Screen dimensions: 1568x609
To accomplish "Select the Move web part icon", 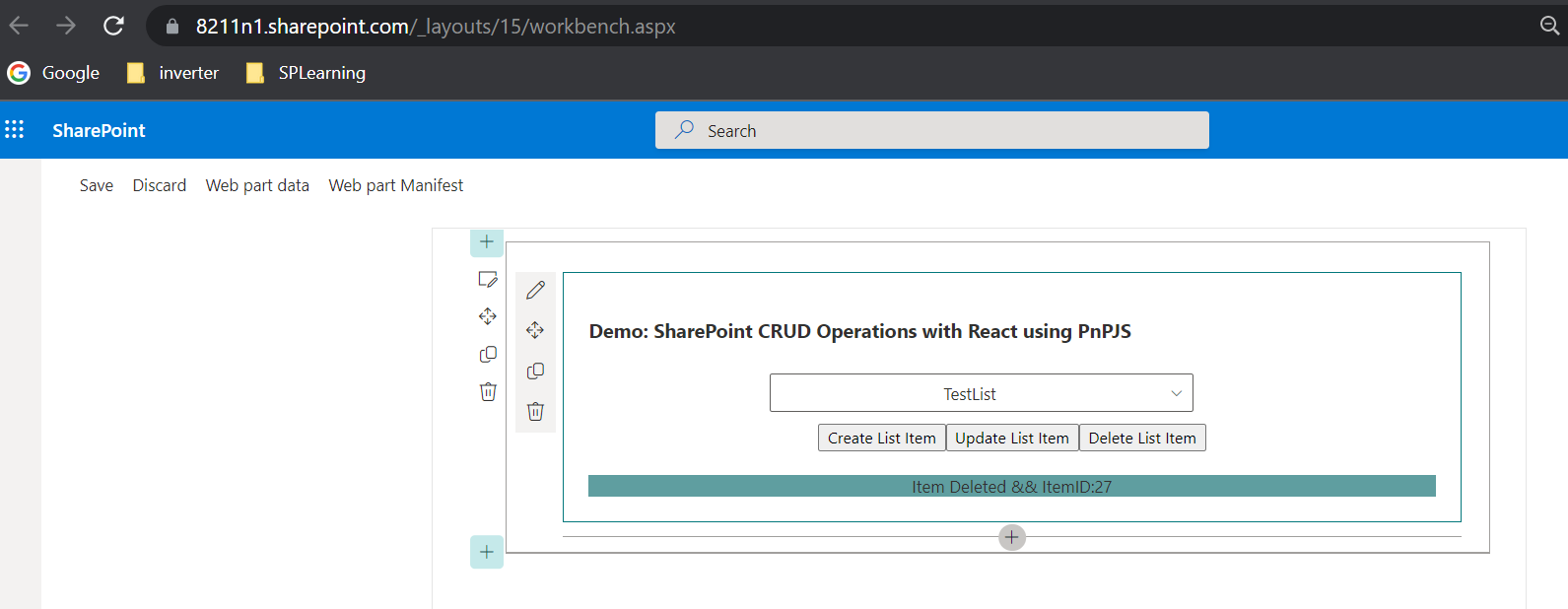I will [x=535, y=330].
